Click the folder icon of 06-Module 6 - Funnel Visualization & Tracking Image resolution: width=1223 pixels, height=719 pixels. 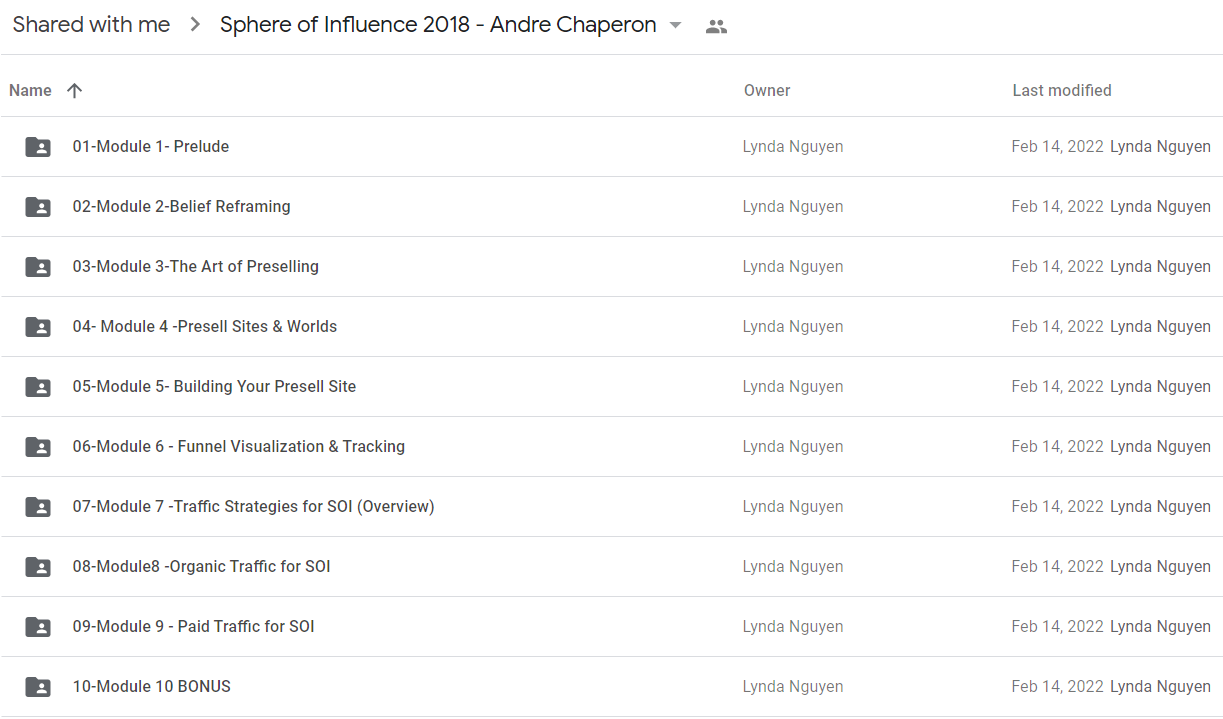[x=38, y=447]
